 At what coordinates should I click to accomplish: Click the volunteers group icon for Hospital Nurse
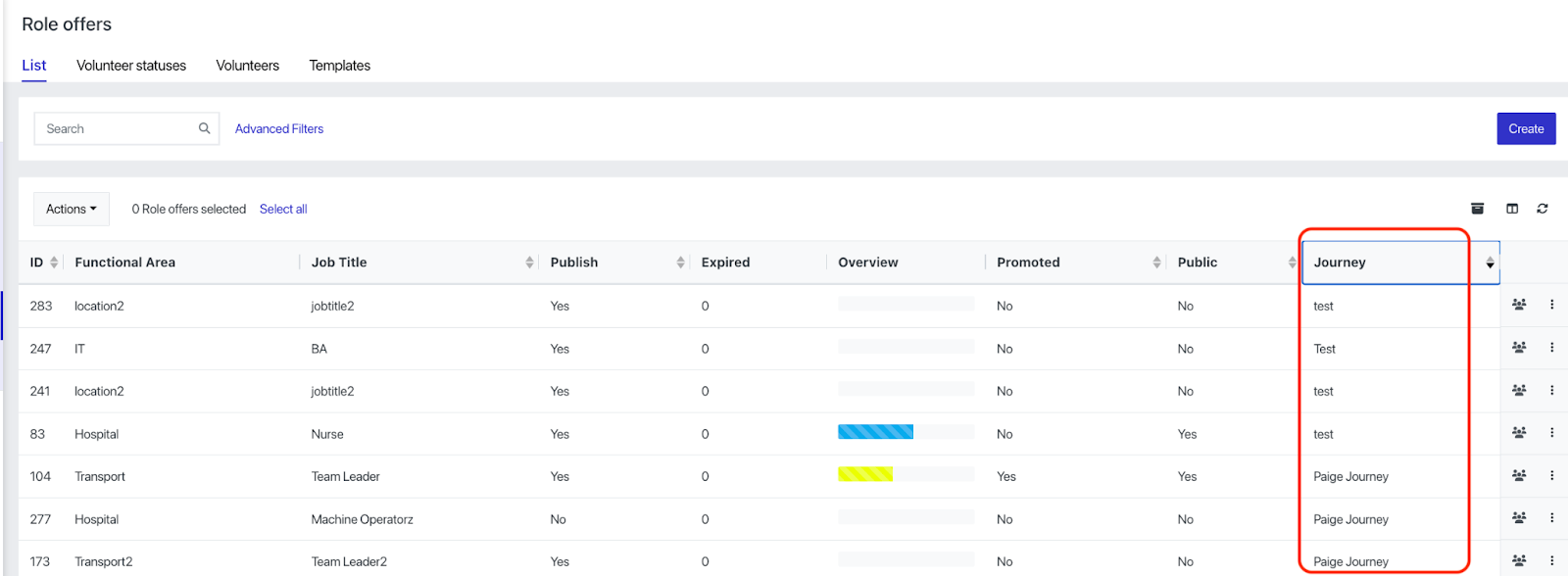1519,433
